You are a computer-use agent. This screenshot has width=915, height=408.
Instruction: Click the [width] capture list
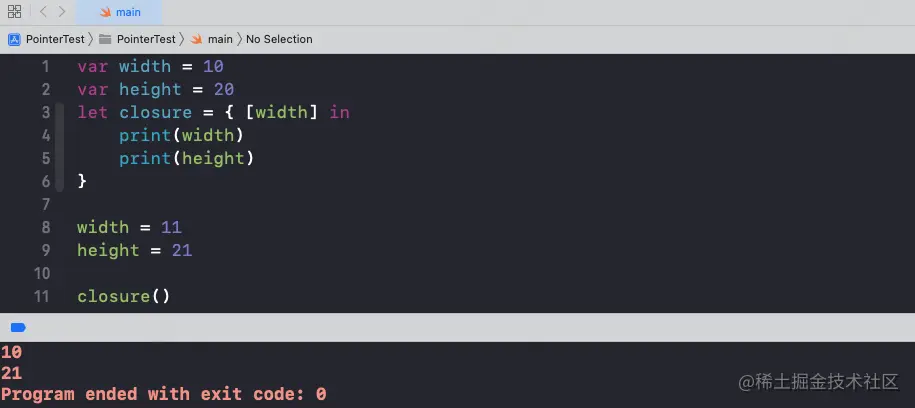click(x=282, y=113)
